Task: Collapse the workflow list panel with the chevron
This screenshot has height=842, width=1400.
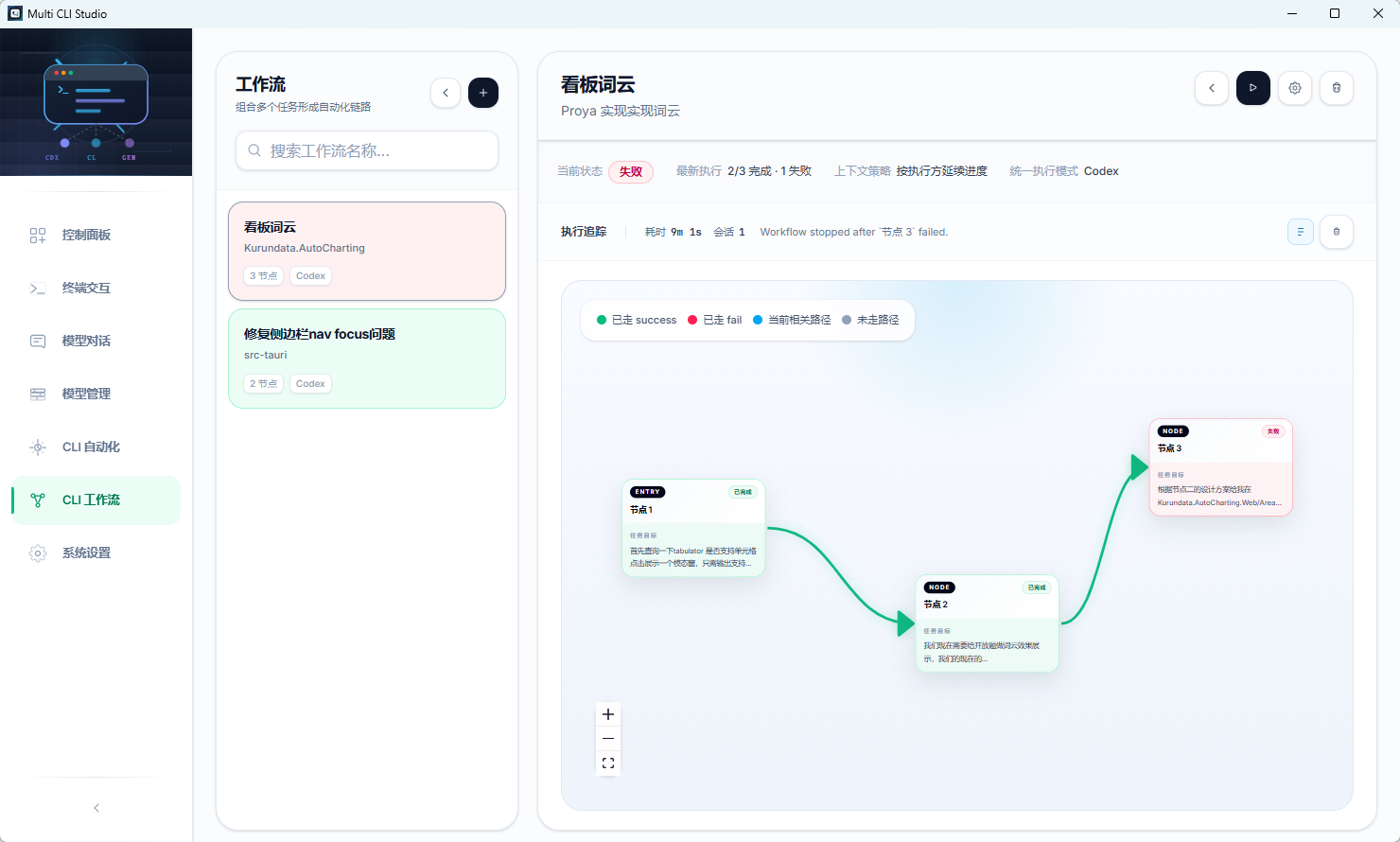Action: click(446, 93)
